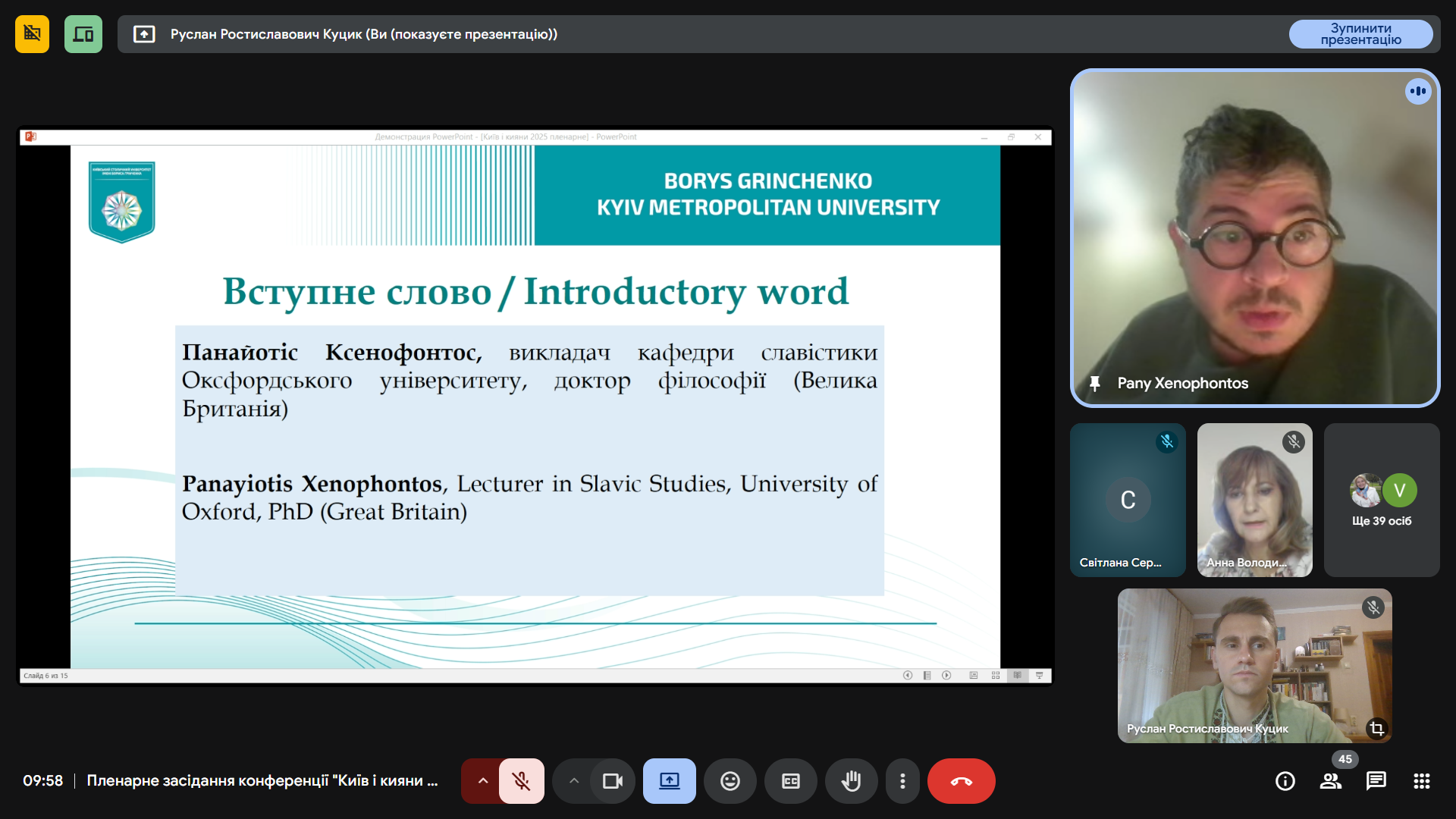Click the yellow blocked-presentation icon
The width and height of the screenshot is (1456, 819).
32,34
